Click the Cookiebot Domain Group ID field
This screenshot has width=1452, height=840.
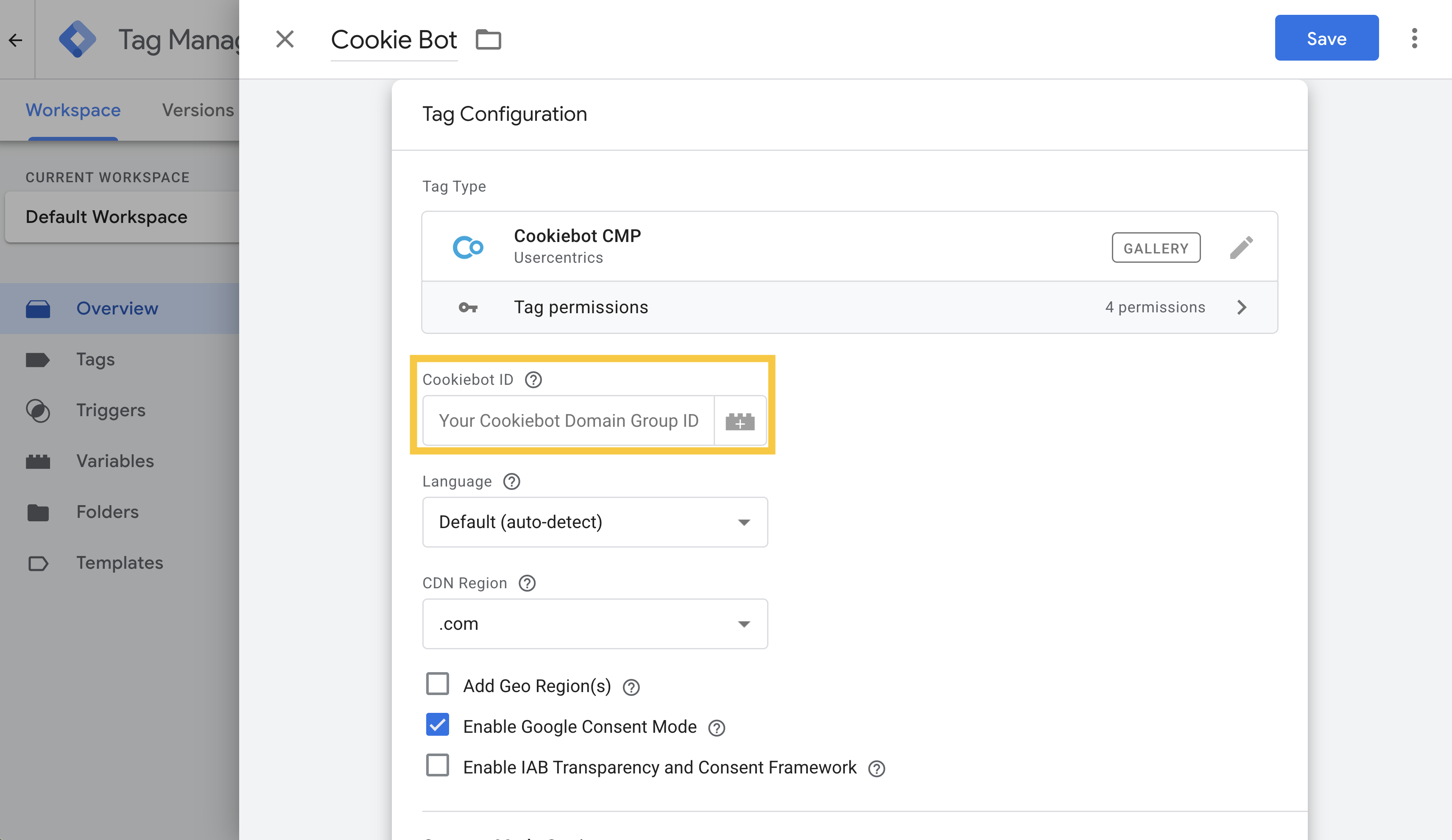click(568, 420)
